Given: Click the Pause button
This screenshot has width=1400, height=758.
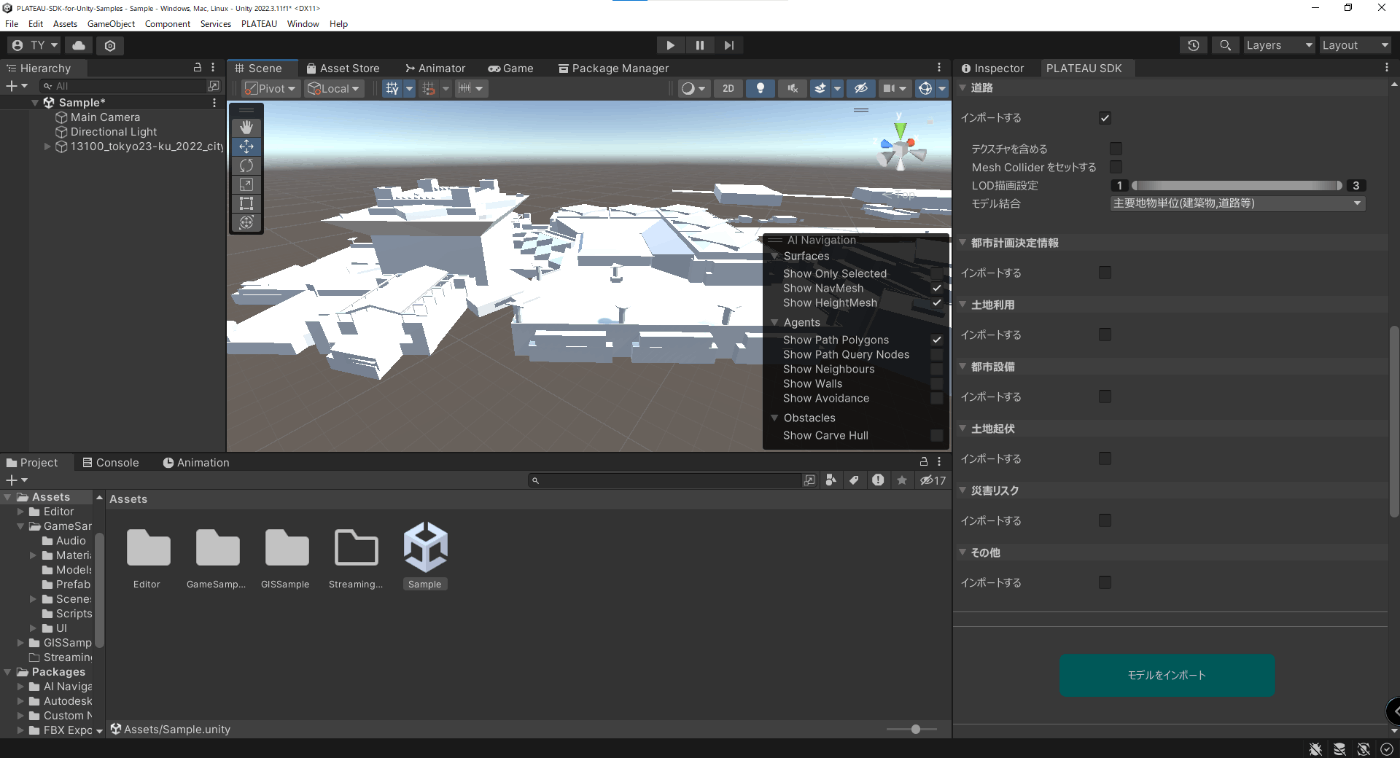Looking at the screenshot, I should click(700, 45).
